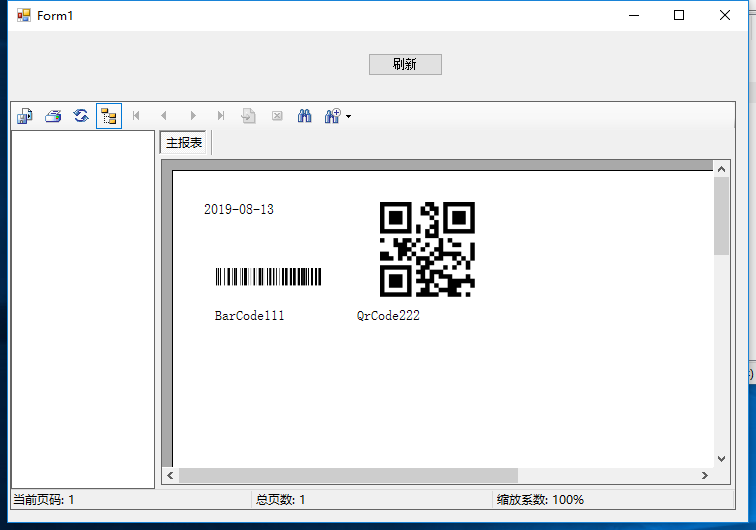This screenshot has width=756, height=530.
Task: Click 缩放系数: 100% in status bar
Action: pos(540,500)
